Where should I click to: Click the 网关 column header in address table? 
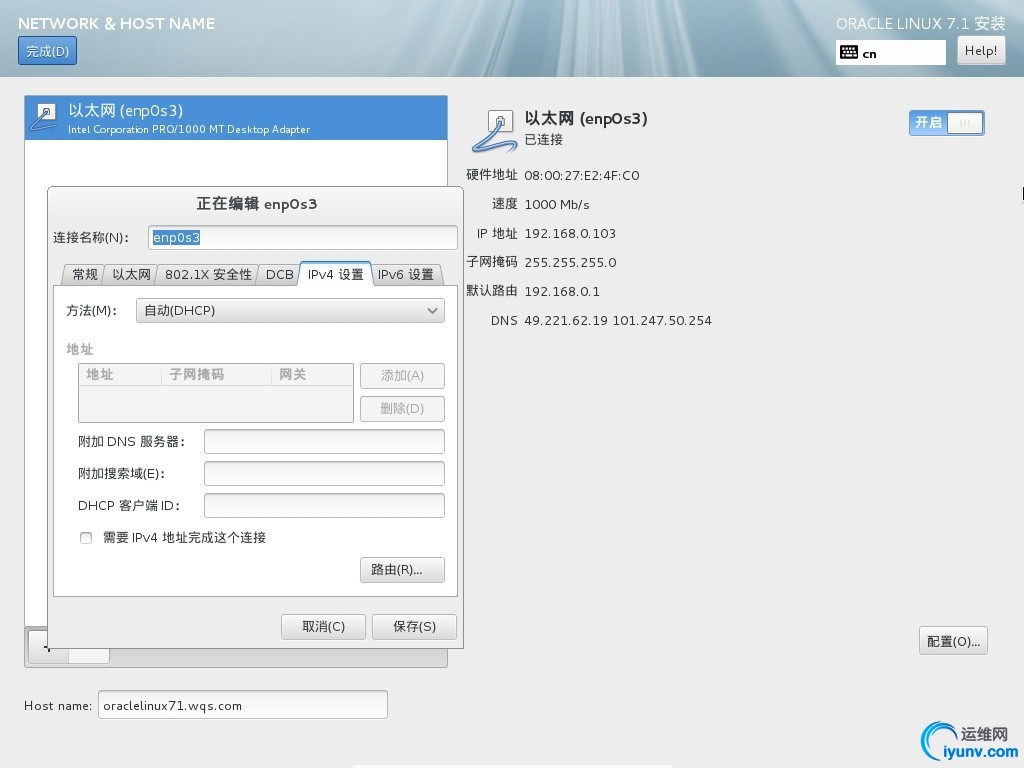pos(312,374)
